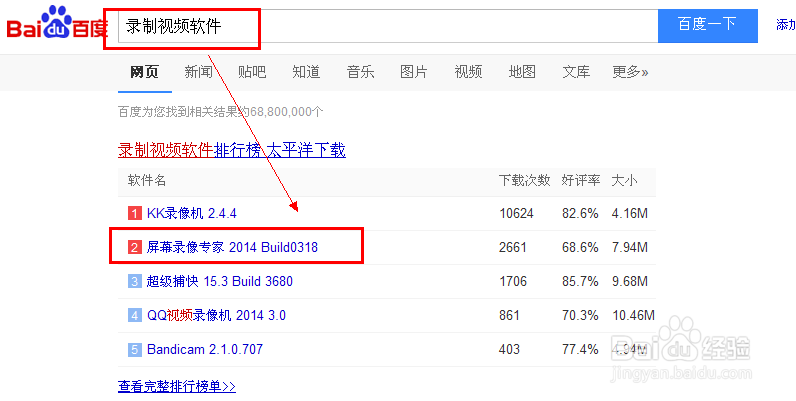This screenshot has height=401, width=796.
Task: Open 录制视频软件排行榜_太平洋下载 result link
Action: point(232,150)
